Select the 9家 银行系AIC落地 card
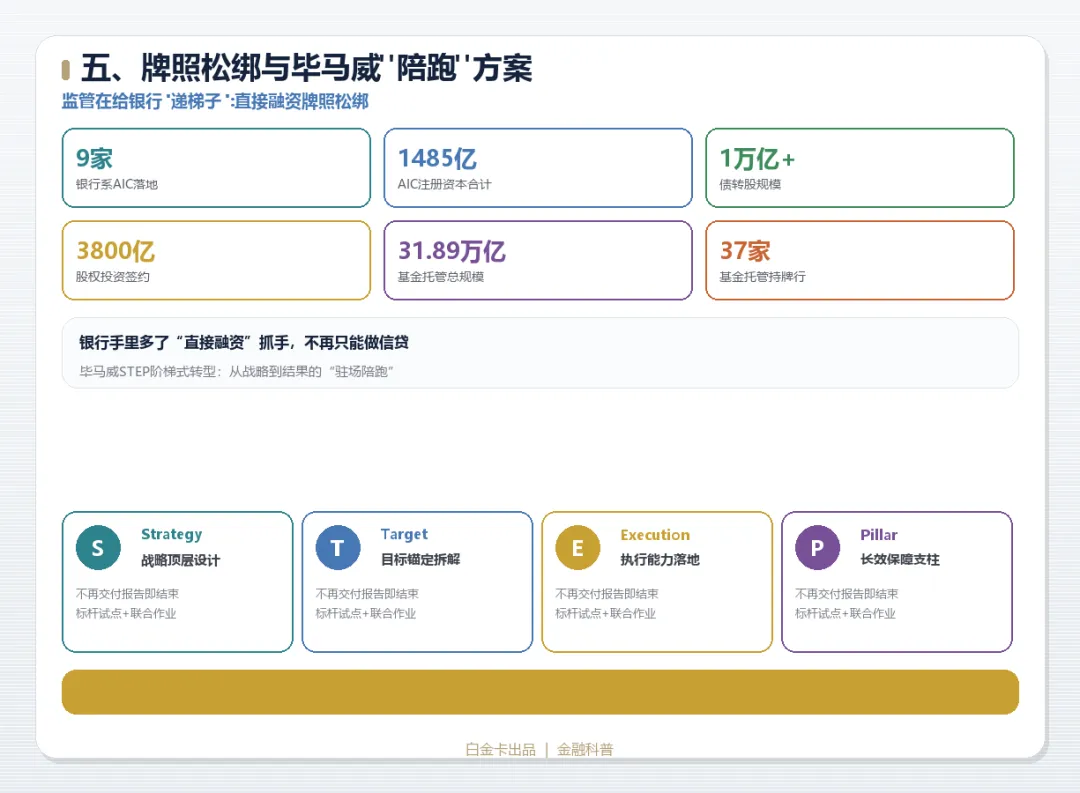 point(216,167)
